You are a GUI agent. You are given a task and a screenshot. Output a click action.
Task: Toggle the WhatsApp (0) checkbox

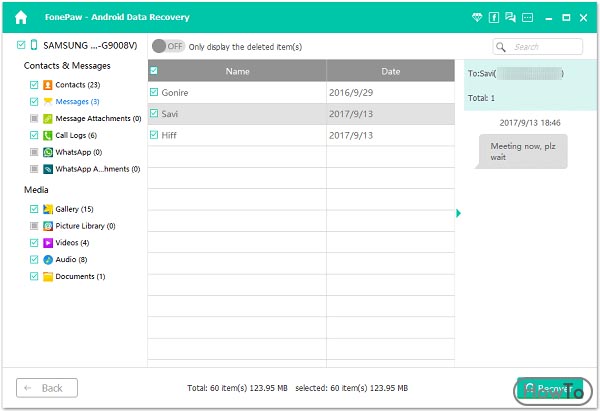point(34,152)
